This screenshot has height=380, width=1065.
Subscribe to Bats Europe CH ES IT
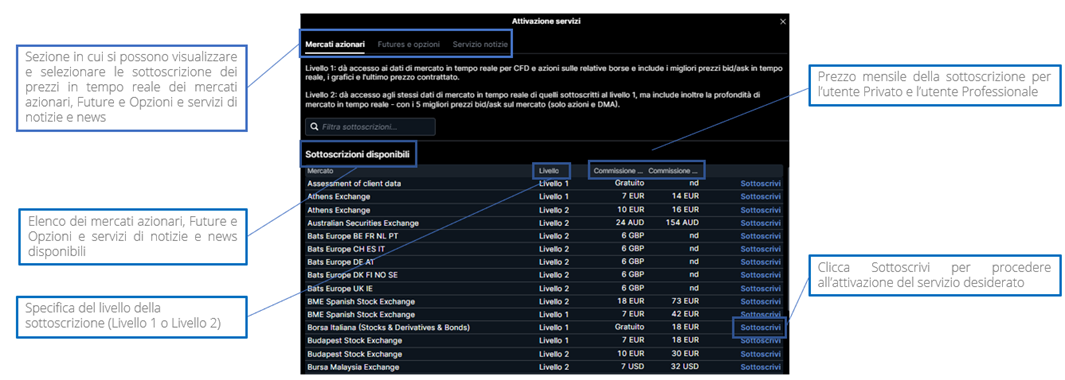click(761, 249)
